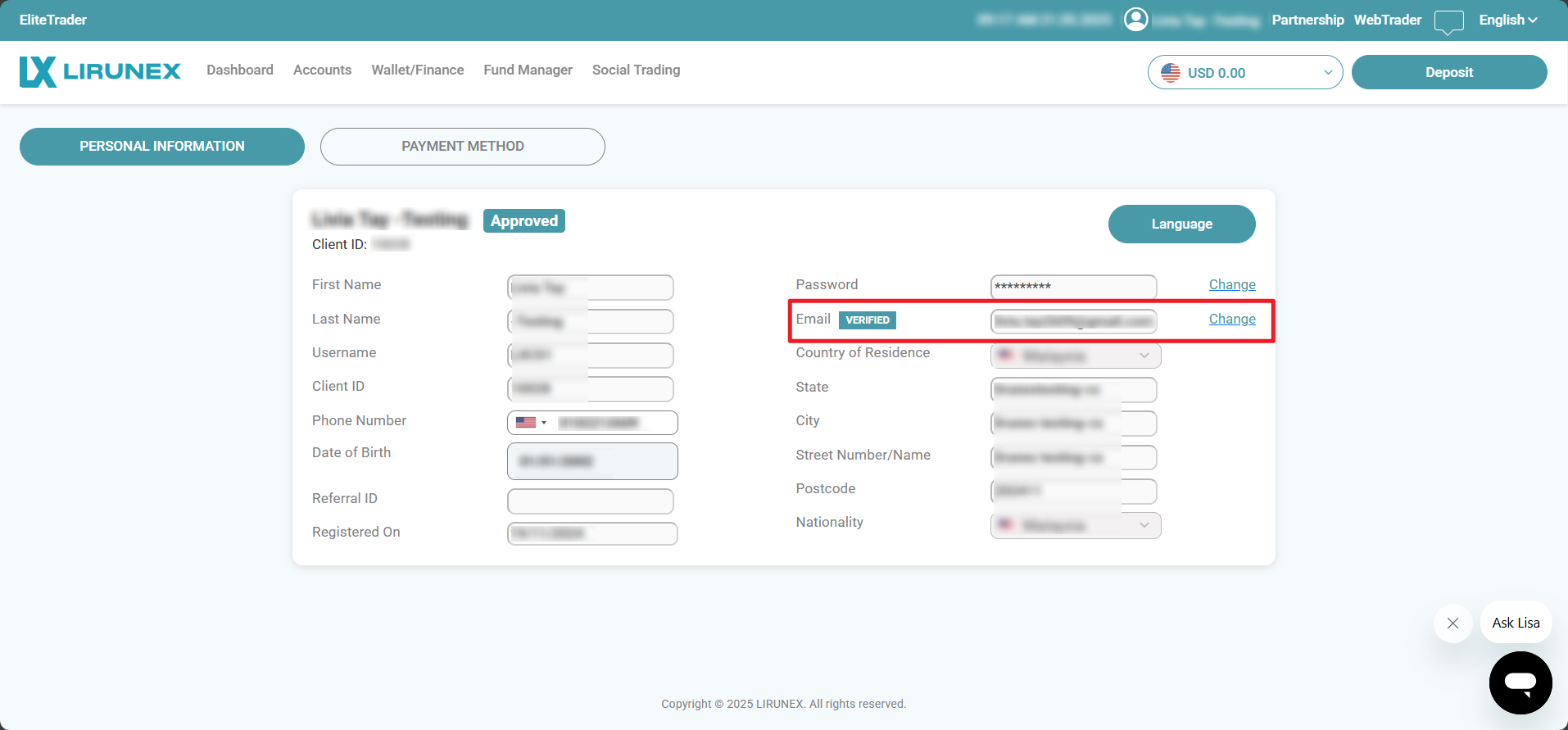Click Change link next to Email
Image resolution: width=1568 pixels, height=730 pixels.
click(1231, 320)
